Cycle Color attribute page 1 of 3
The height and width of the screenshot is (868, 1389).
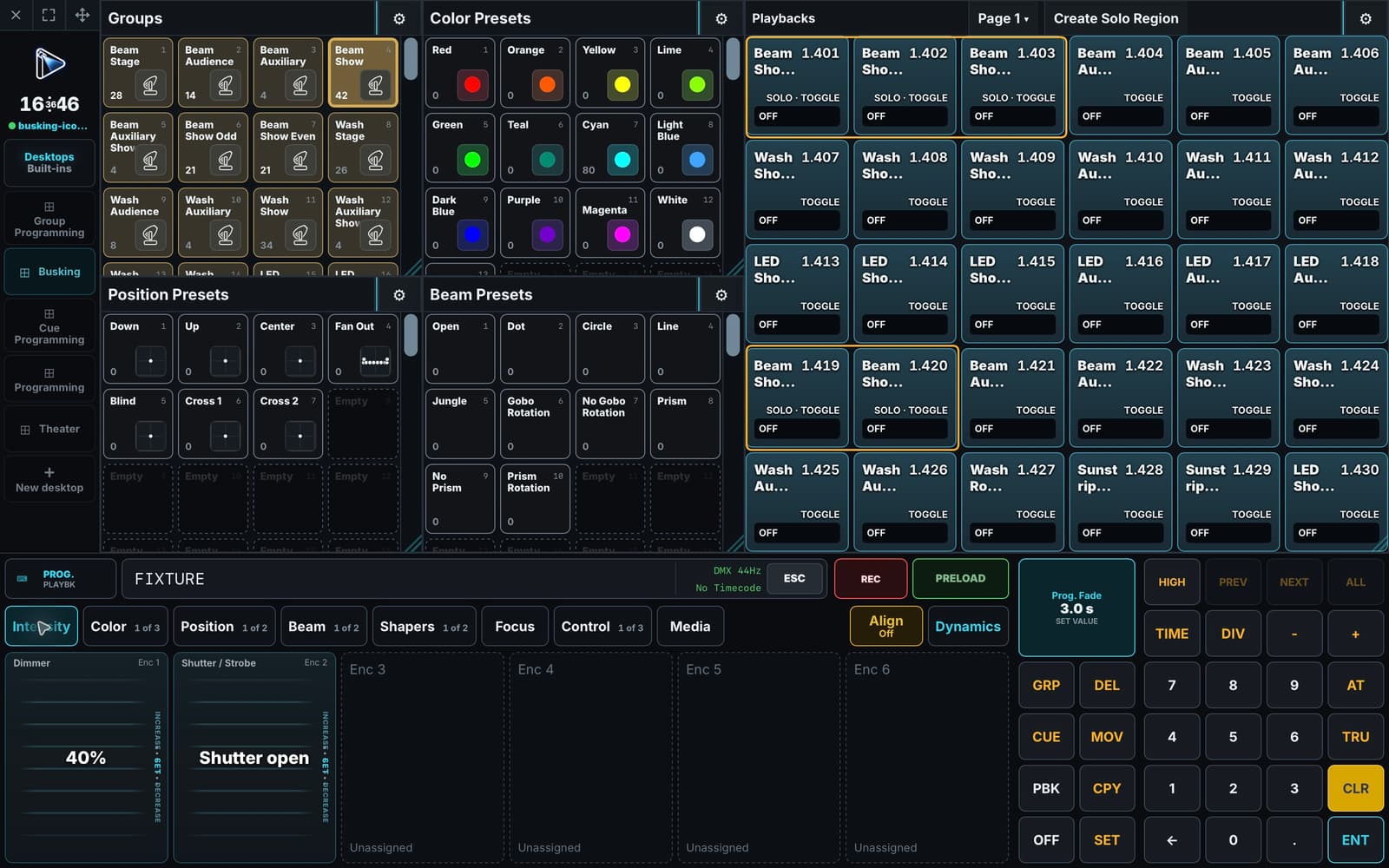click(126, 627)
